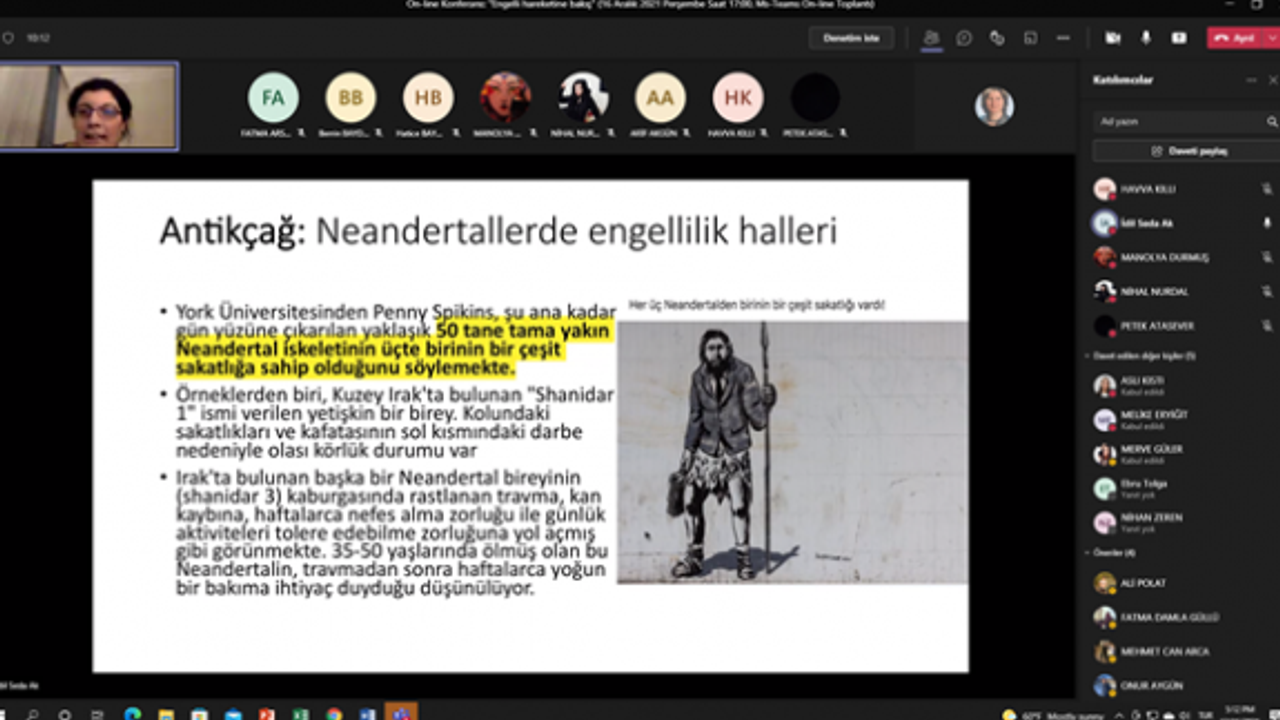Open the more actions ellipsis in meeting toolbar
Image resolution: width=1280 pixels, height=720 pixels.
click(x=1064, y=38)
